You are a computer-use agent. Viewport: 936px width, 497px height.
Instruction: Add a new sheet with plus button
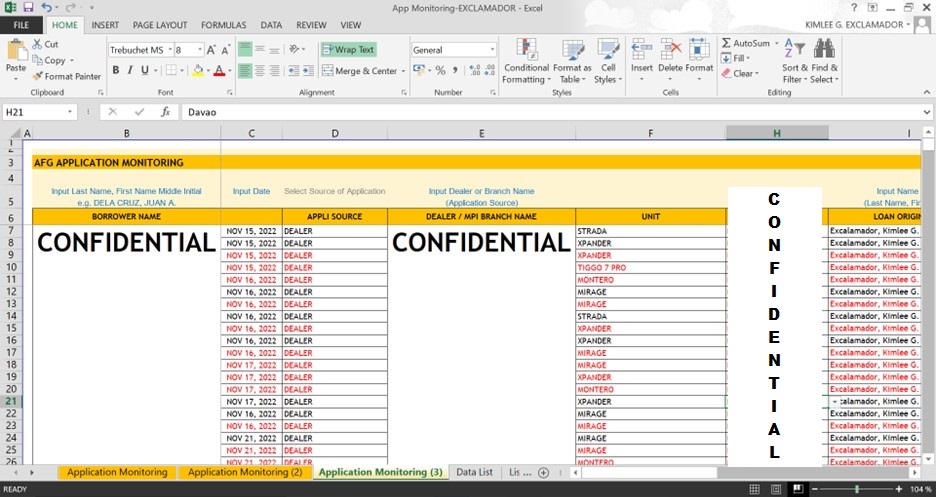click(x=543, y=473)
